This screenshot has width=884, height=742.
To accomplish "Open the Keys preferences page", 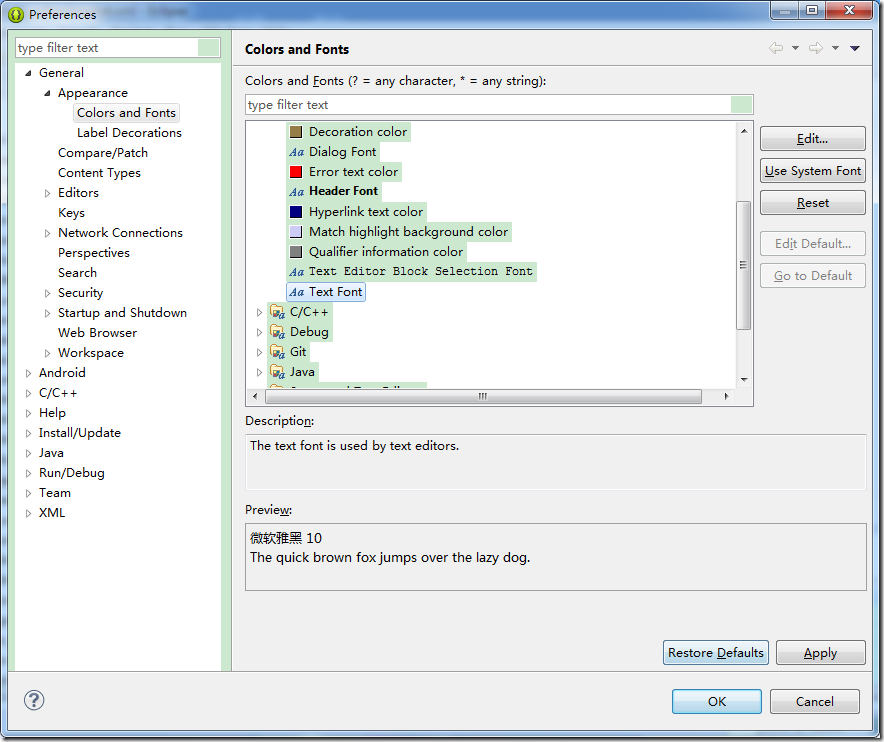I will click(x=72, y=213).
